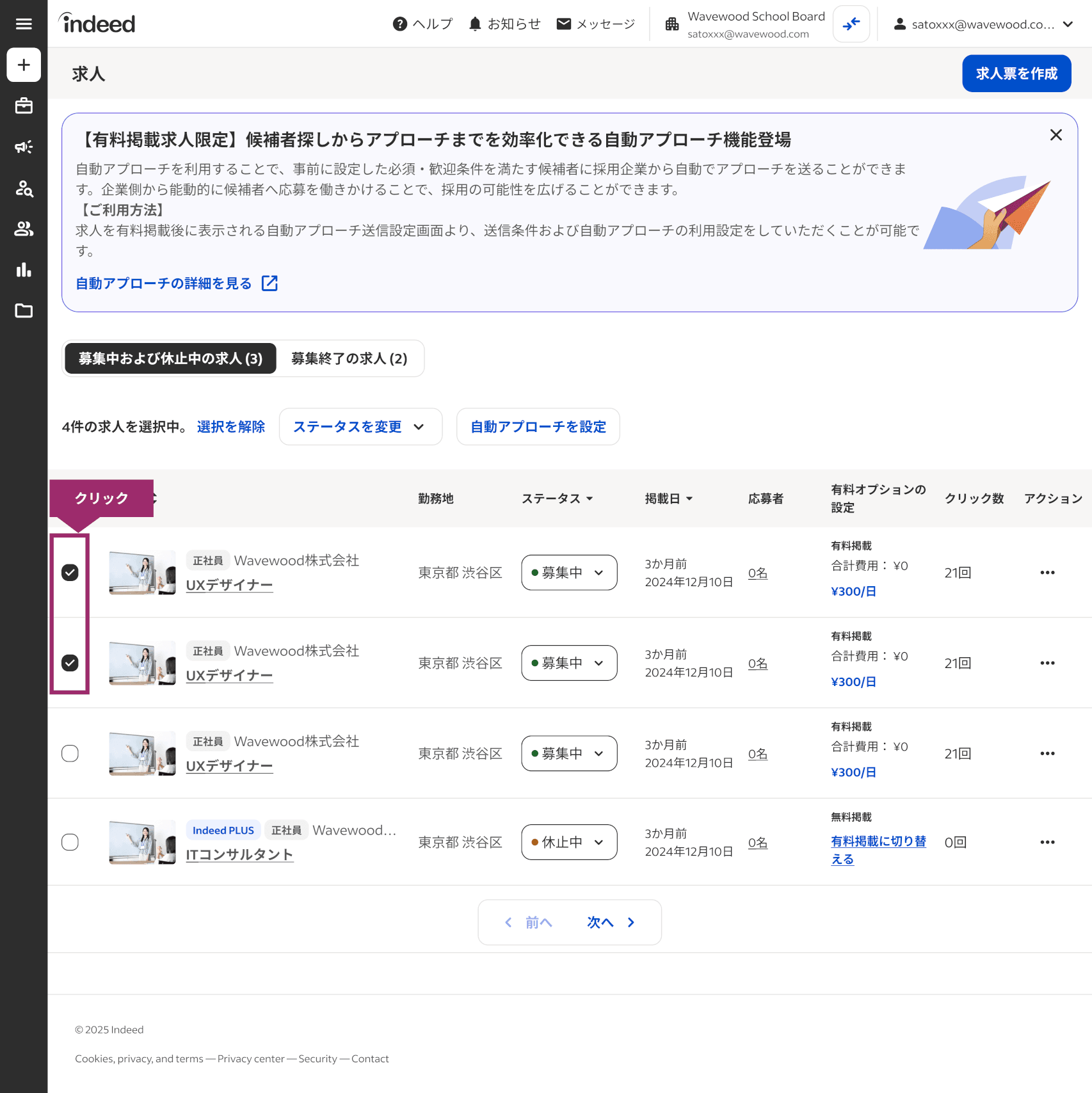Screen dimensions: 1092x1093
Task: Dismiss the auto-approach announcement banner
Action: (x=1056, y=135)
